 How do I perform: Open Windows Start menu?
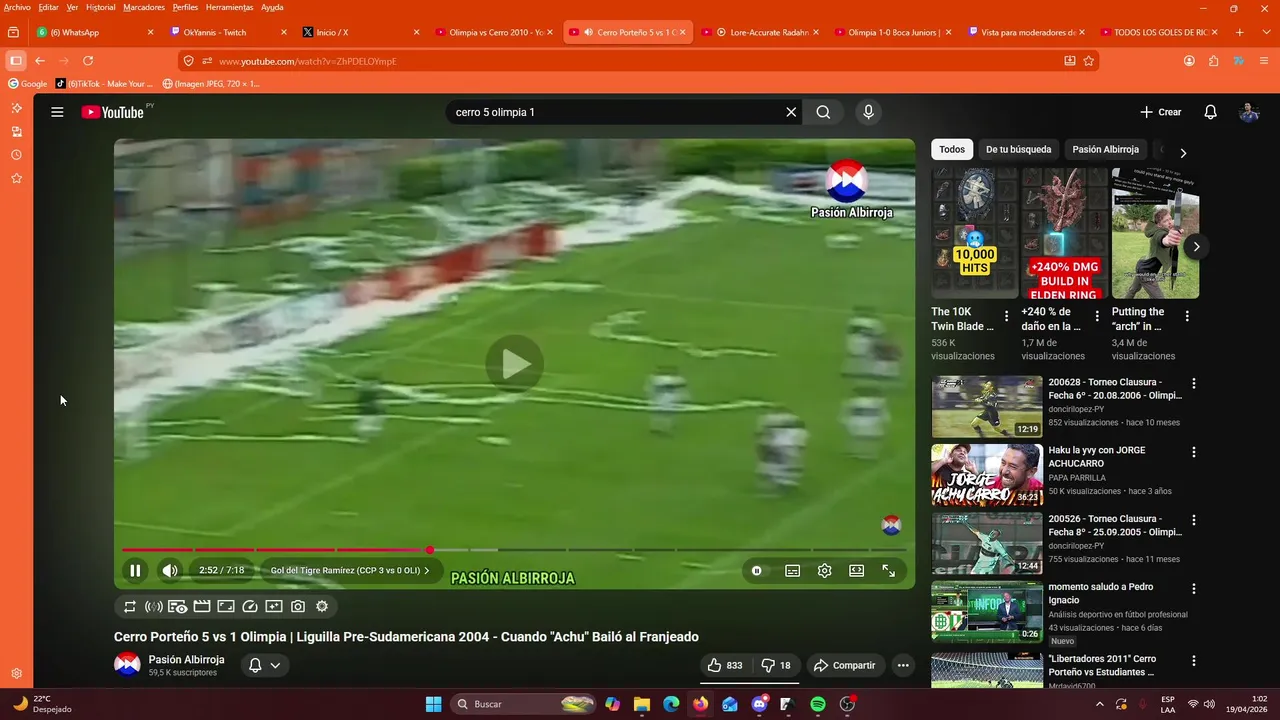(433, 704)
